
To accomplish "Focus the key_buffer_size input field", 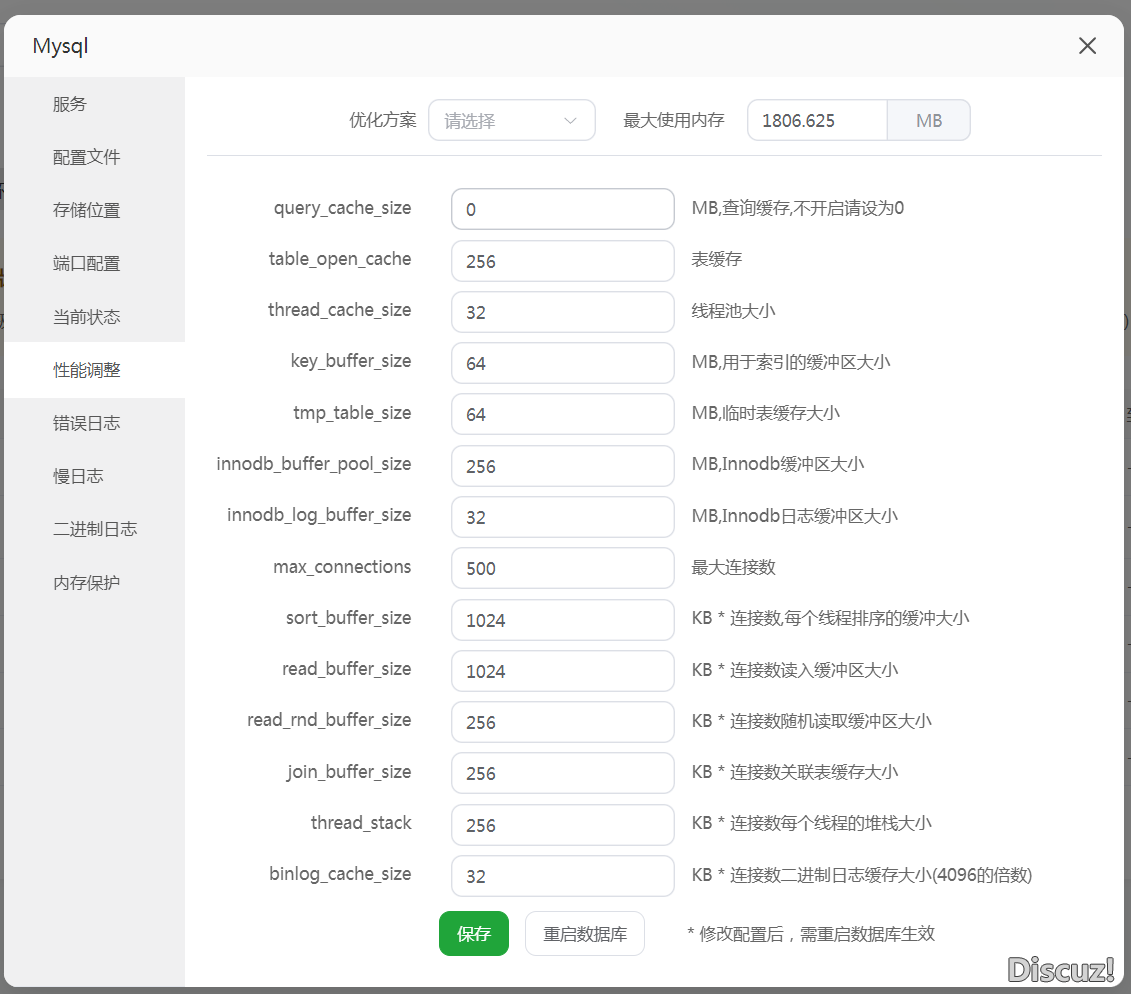I will tap(562, 363).
